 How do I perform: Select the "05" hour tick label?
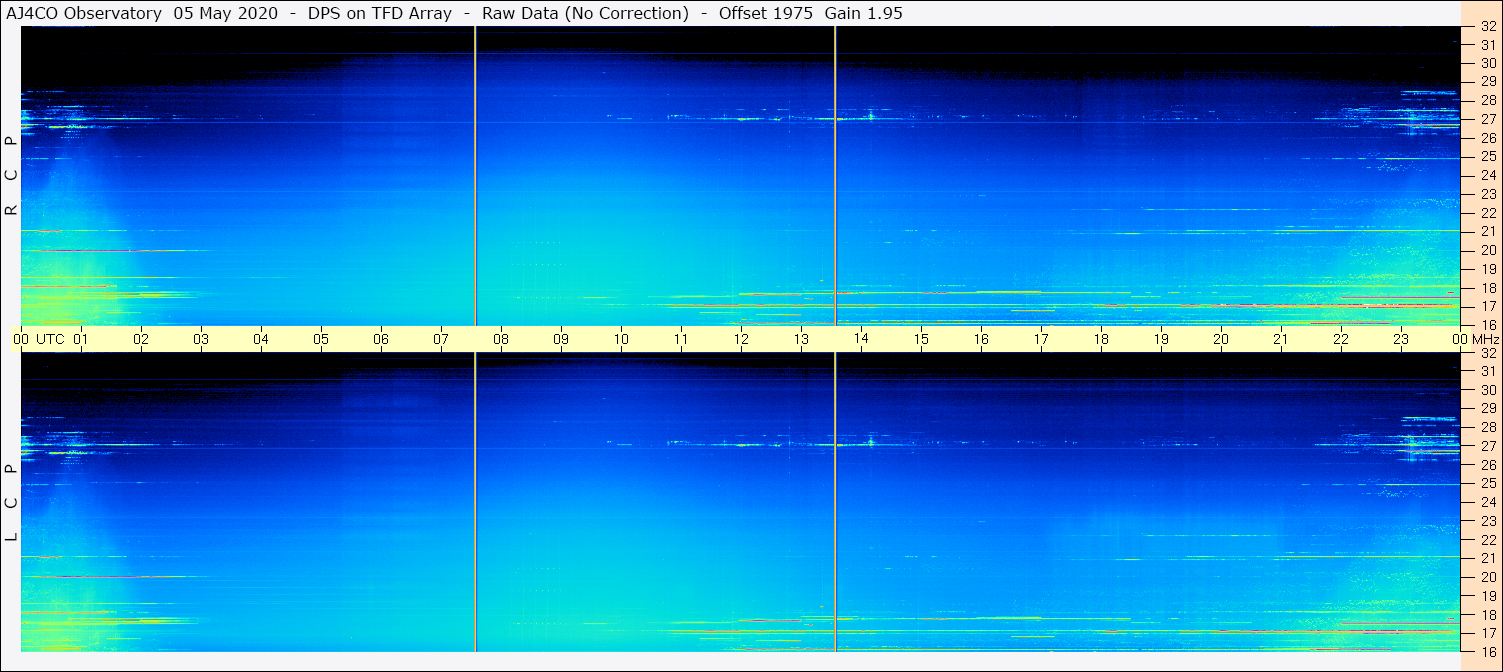click(321, 339)
